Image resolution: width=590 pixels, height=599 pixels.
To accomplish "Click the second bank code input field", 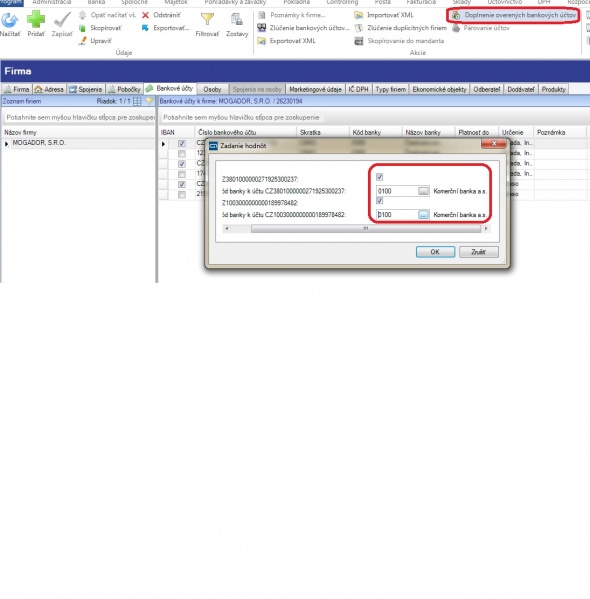I will pos(397,215).
